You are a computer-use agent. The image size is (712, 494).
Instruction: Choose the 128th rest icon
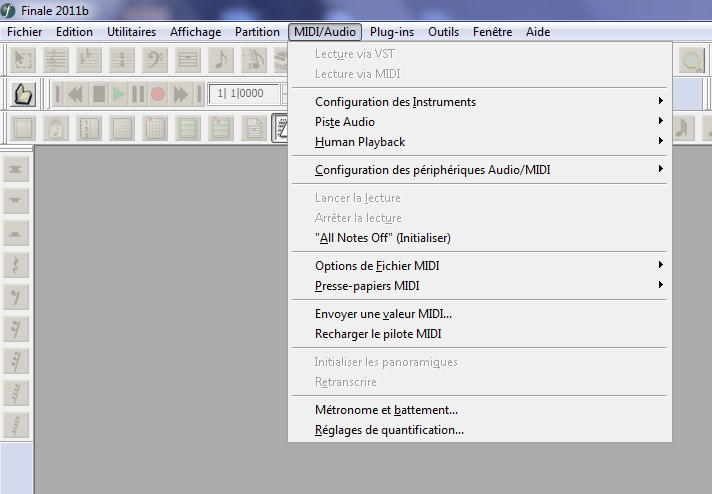pos(16,425)
